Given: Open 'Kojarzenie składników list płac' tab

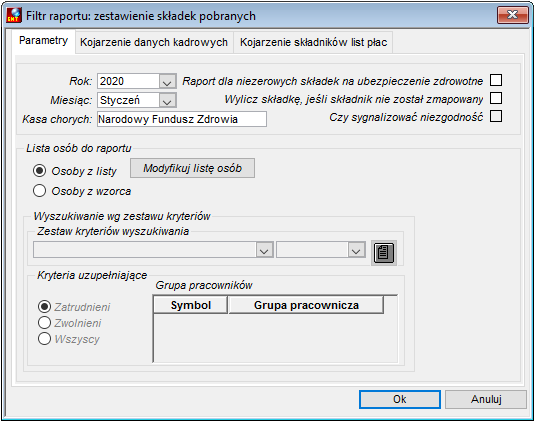Looking at the screenshot, I should coord(313,42).
